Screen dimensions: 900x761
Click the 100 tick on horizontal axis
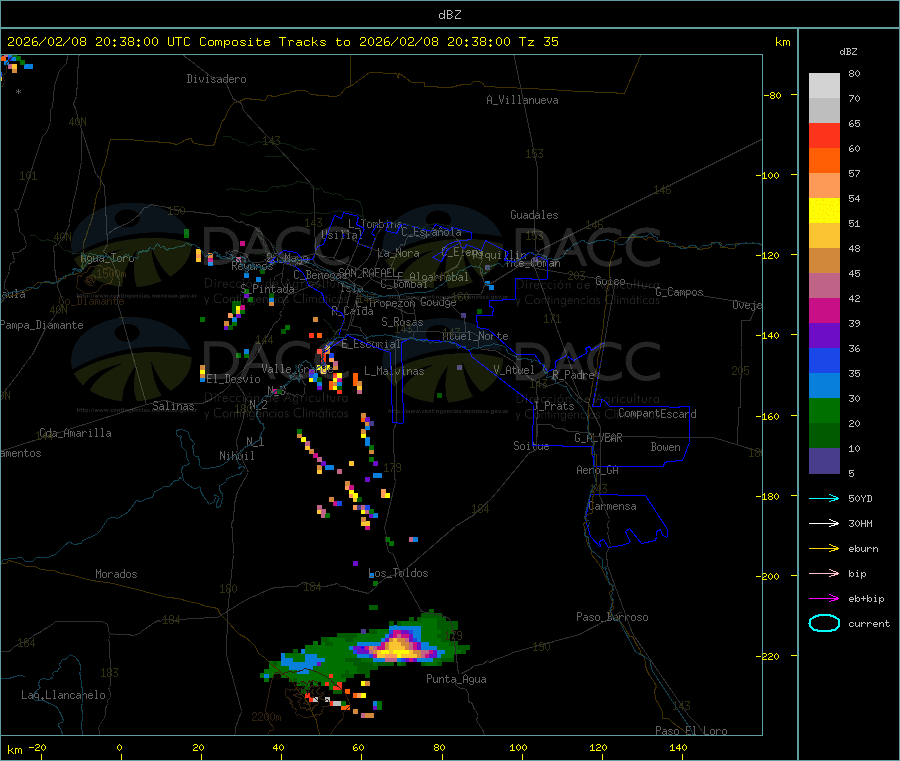click(518, 748)
